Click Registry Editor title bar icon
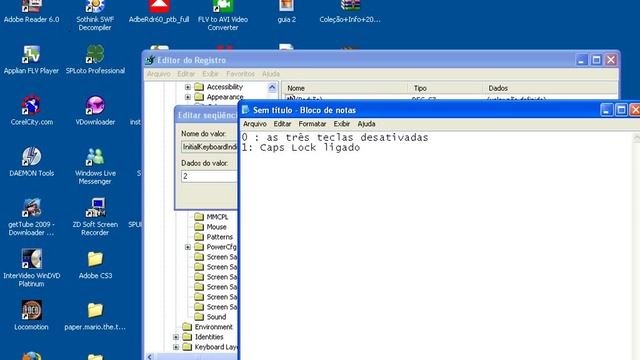 pos(150,60)
